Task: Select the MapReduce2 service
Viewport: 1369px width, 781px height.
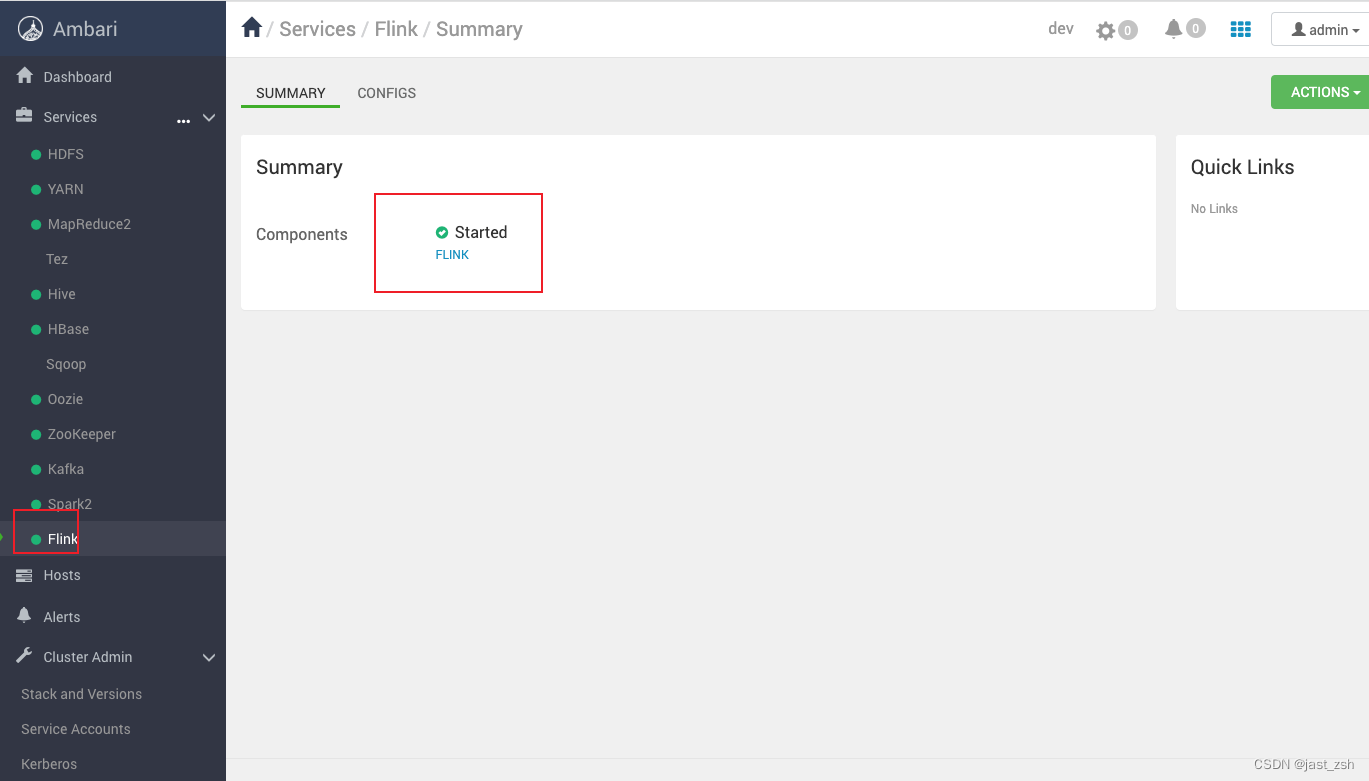Action: tap(89, 224)
